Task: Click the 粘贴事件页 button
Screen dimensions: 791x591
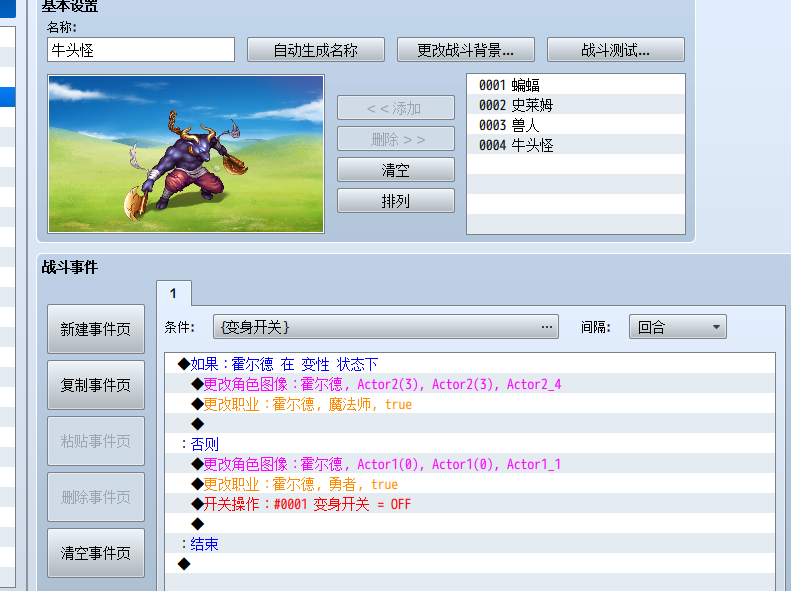Action: [x=96, y=441]
